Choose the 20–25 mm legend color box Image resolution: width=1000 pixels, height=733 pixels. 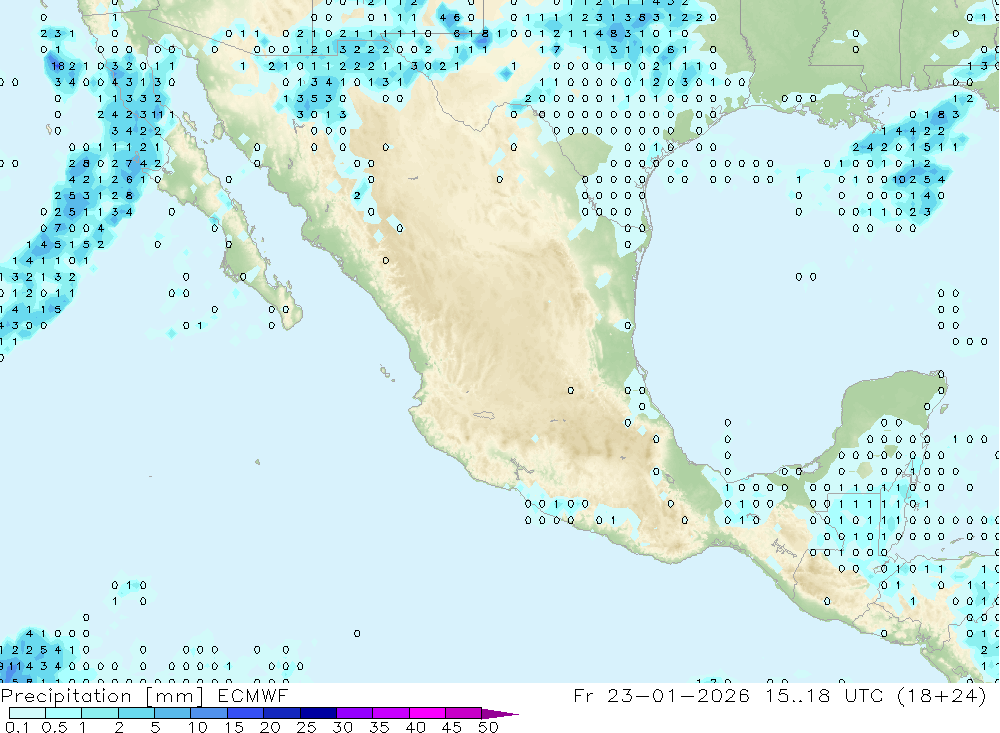tap(282, 713)
